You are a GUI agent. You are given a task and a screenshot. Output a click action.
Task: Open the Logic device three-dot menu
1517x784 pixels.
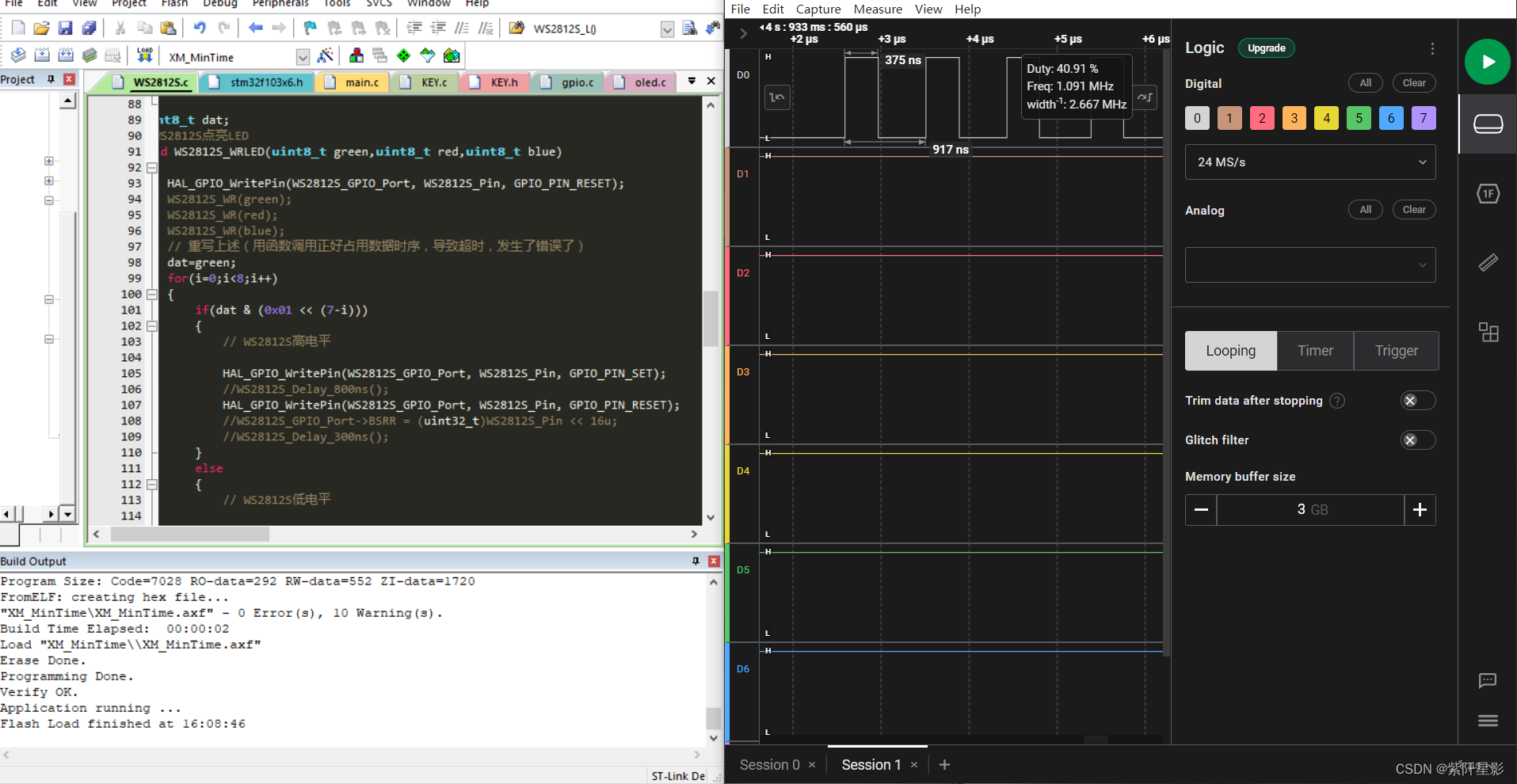coord(1432,49)
